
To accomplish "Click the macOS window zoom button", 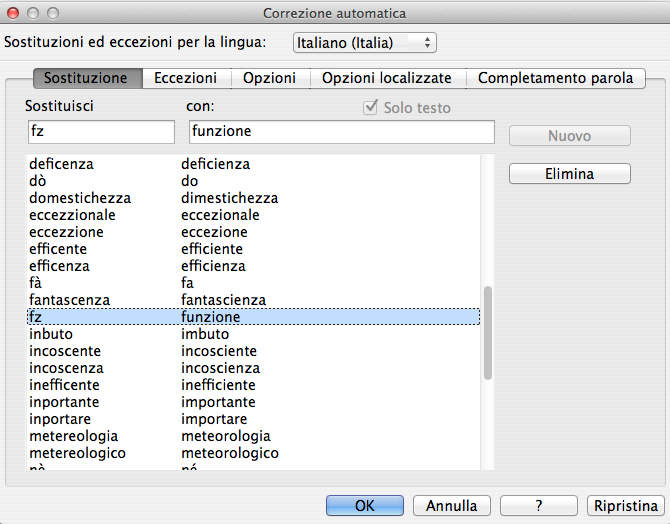I will pos(53,13).
